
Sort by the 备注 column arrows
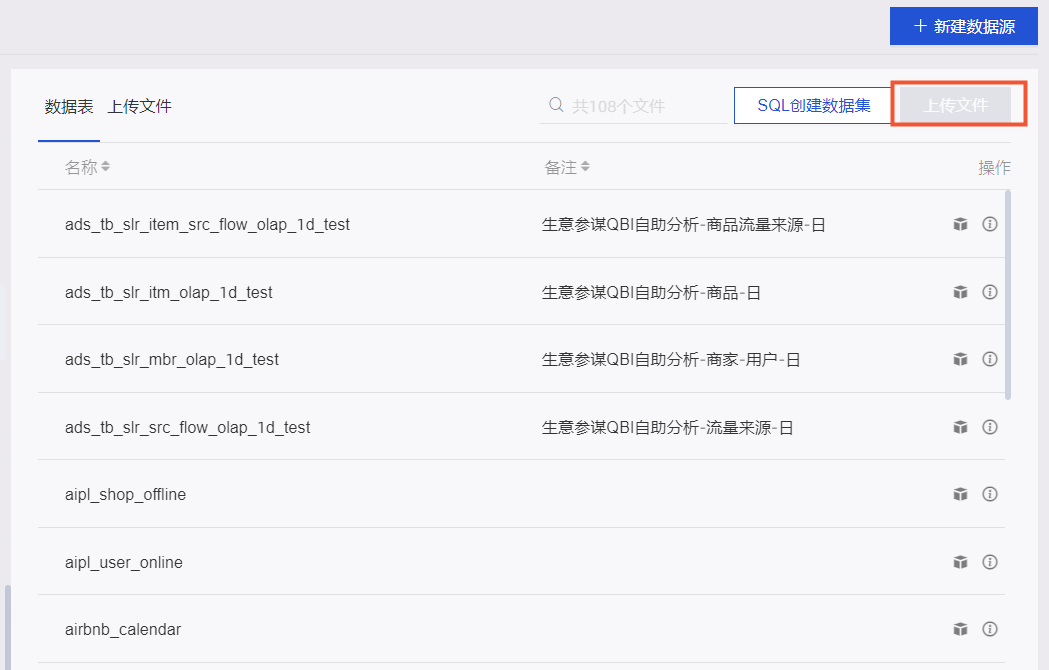(x=585, y=166)
